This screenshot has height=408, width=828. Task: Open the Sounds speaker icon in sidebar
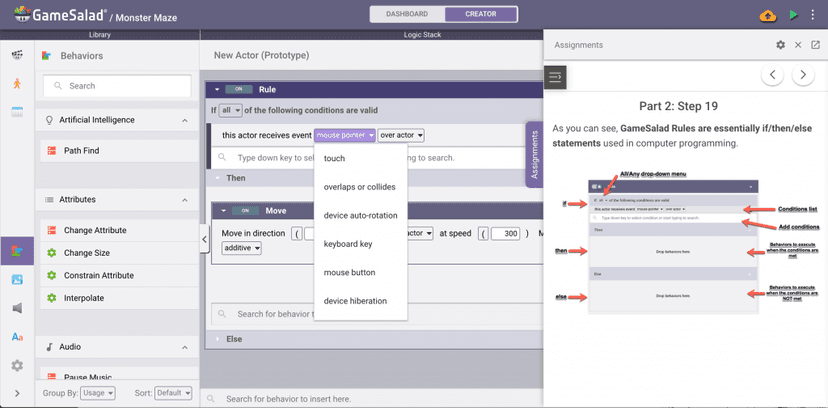tap(17, 308)
